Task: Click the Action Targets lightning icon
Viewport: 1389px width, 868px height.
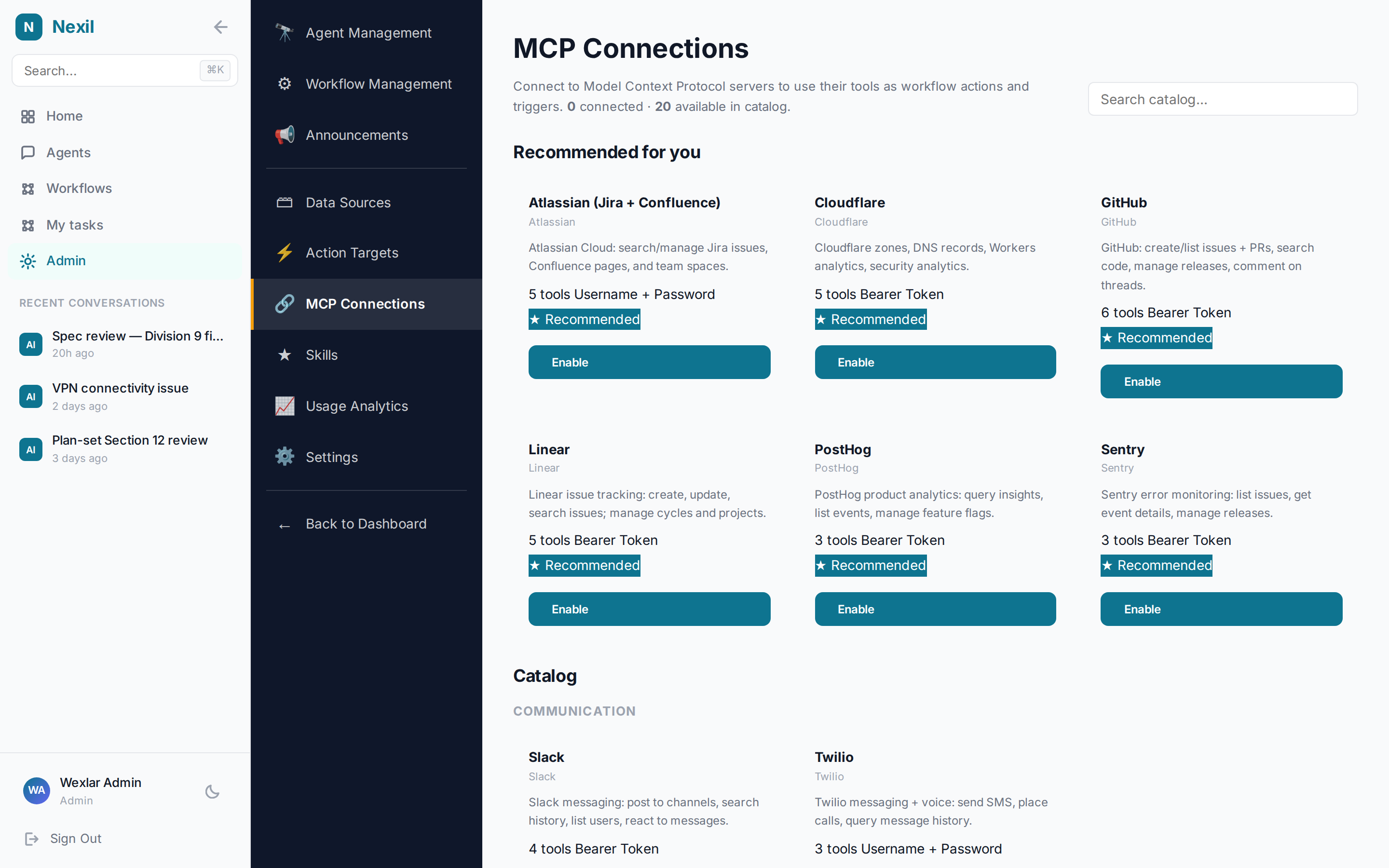Action: pos(285,253)
